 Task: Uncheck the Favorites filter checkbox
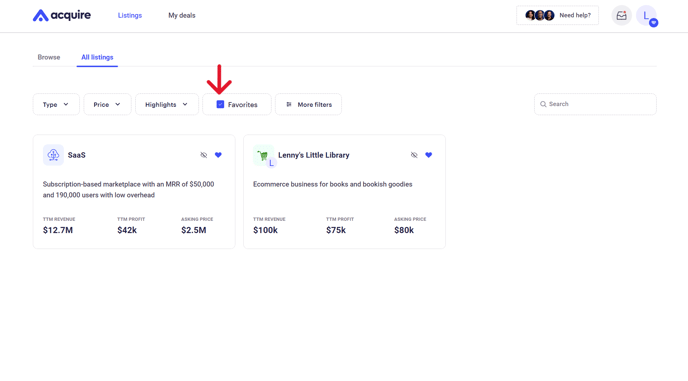pyautogui.click(x=220, y=104)
